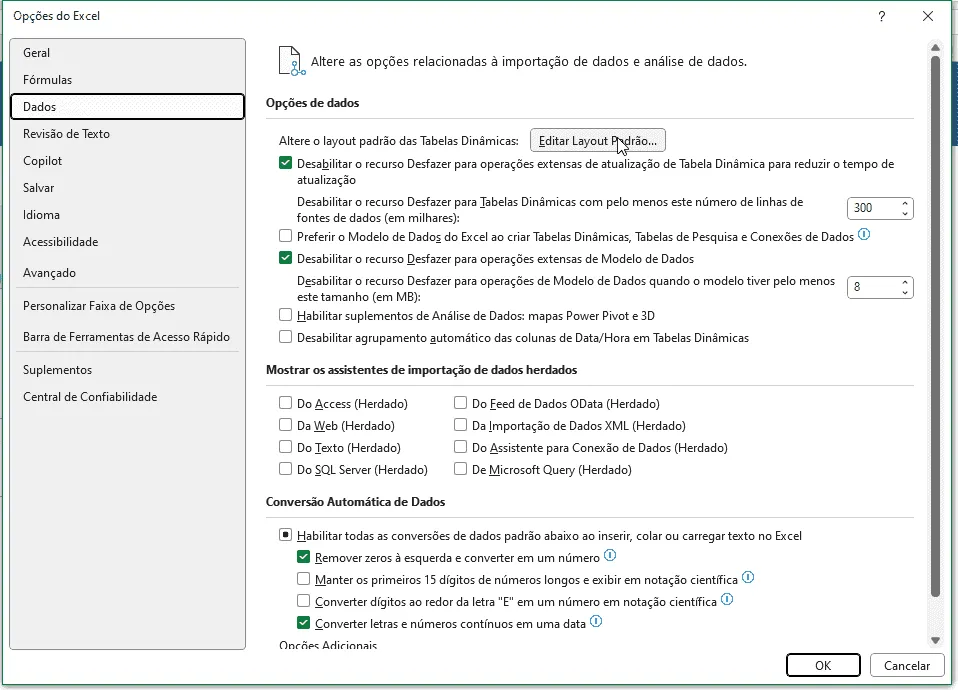Click info icon next to Remover zeros à esquerda
The height and width of the screenshot is (690, 958).
tap(610, 556)
